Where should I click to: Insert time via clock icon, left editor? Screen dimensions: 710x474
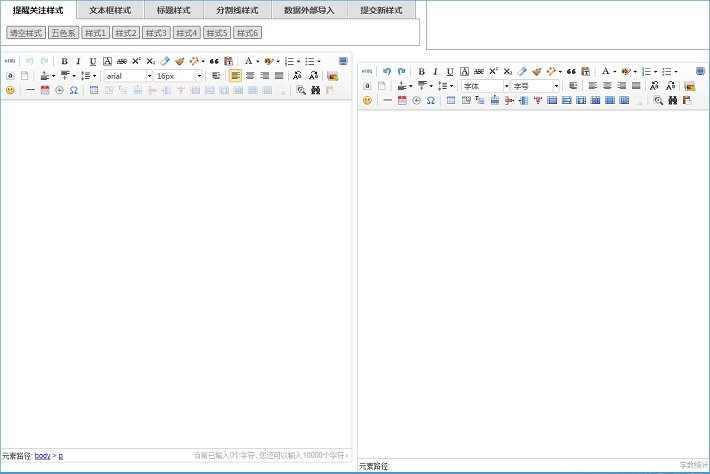(59, 90)
